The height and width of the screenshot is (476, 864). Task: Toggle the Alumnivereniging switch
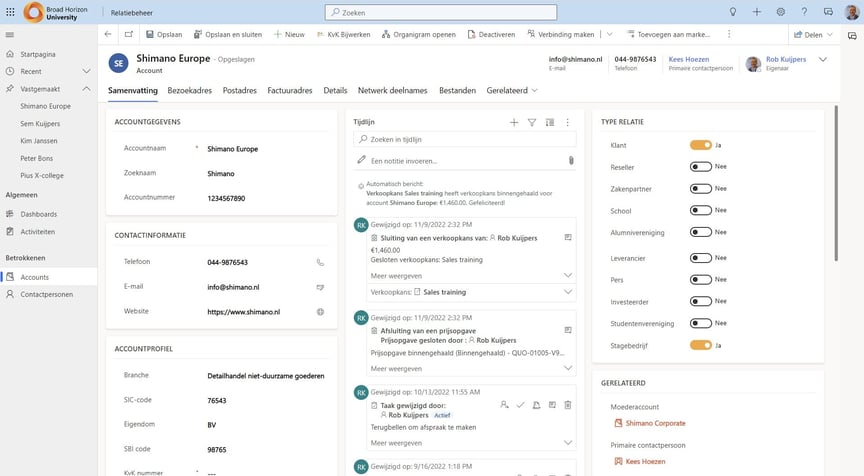click(x=701, y=232)
